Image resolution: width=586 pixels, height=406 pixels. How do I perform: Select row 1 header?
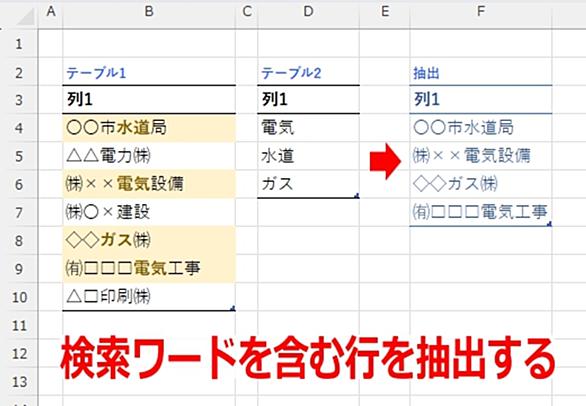(19, 44)
